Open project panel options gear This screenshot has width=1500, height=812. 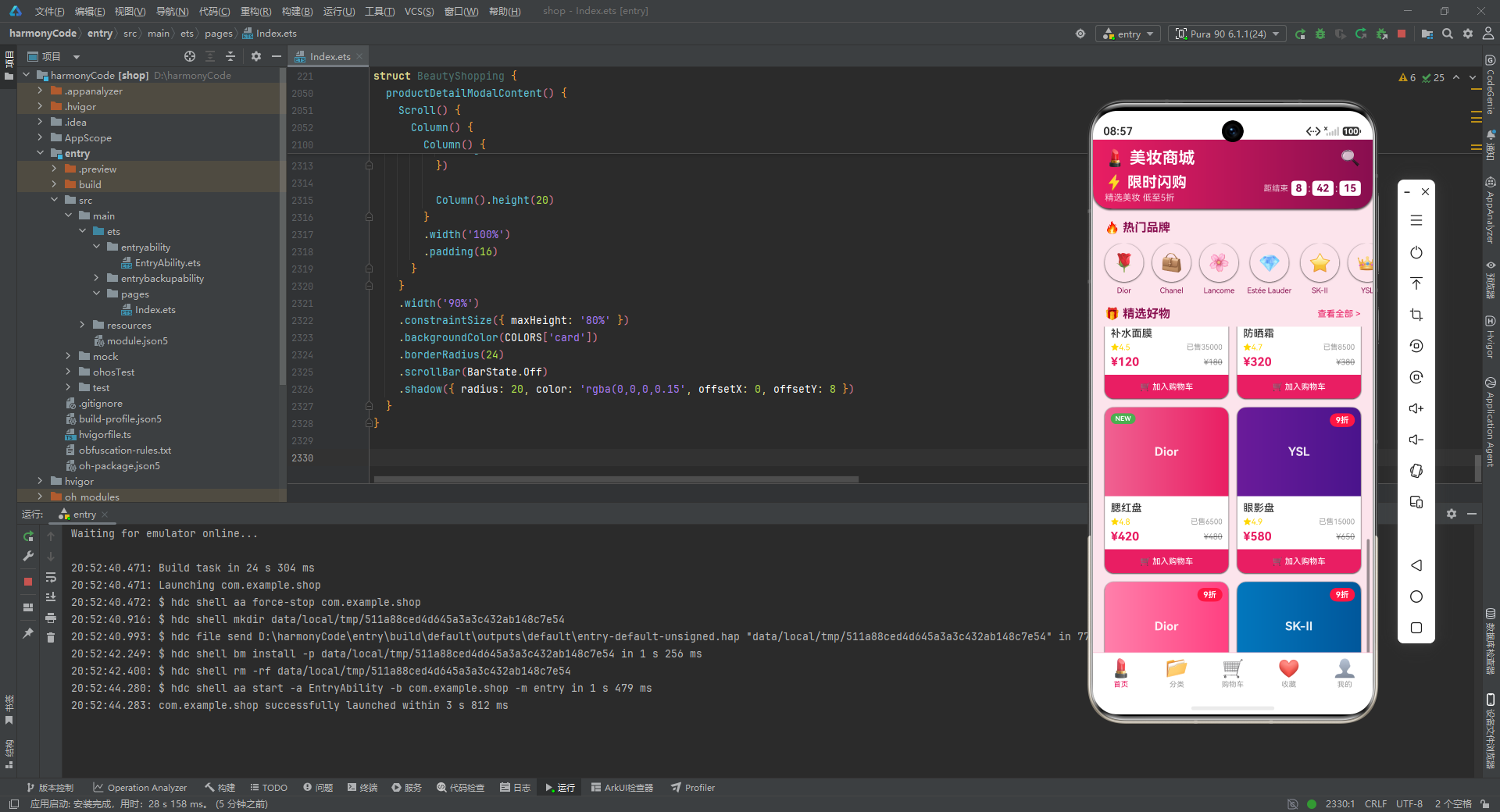point(256,56)
